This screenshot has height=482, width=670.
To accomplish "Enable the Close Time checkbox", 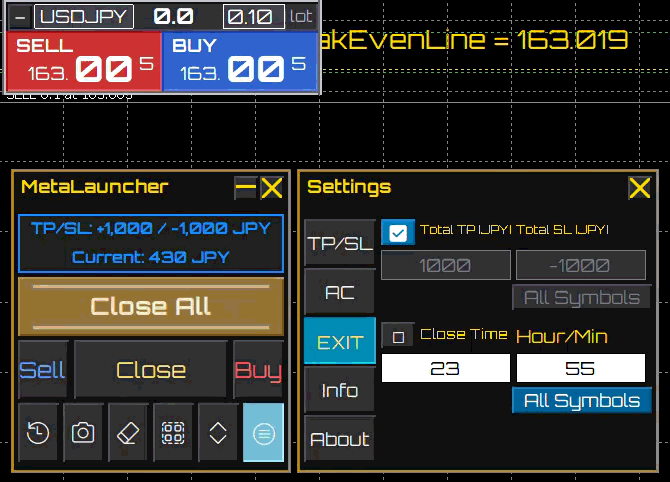I will click(398, 336).
